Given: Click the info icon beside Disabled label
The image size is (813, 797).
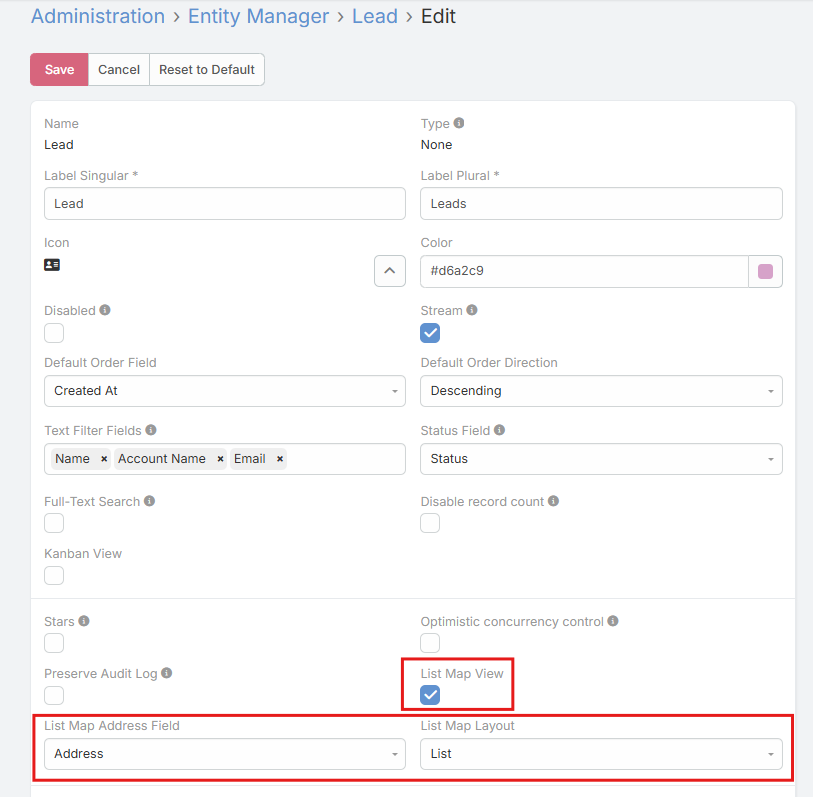Looking at the screenshot, I should (x=105, y=310).
